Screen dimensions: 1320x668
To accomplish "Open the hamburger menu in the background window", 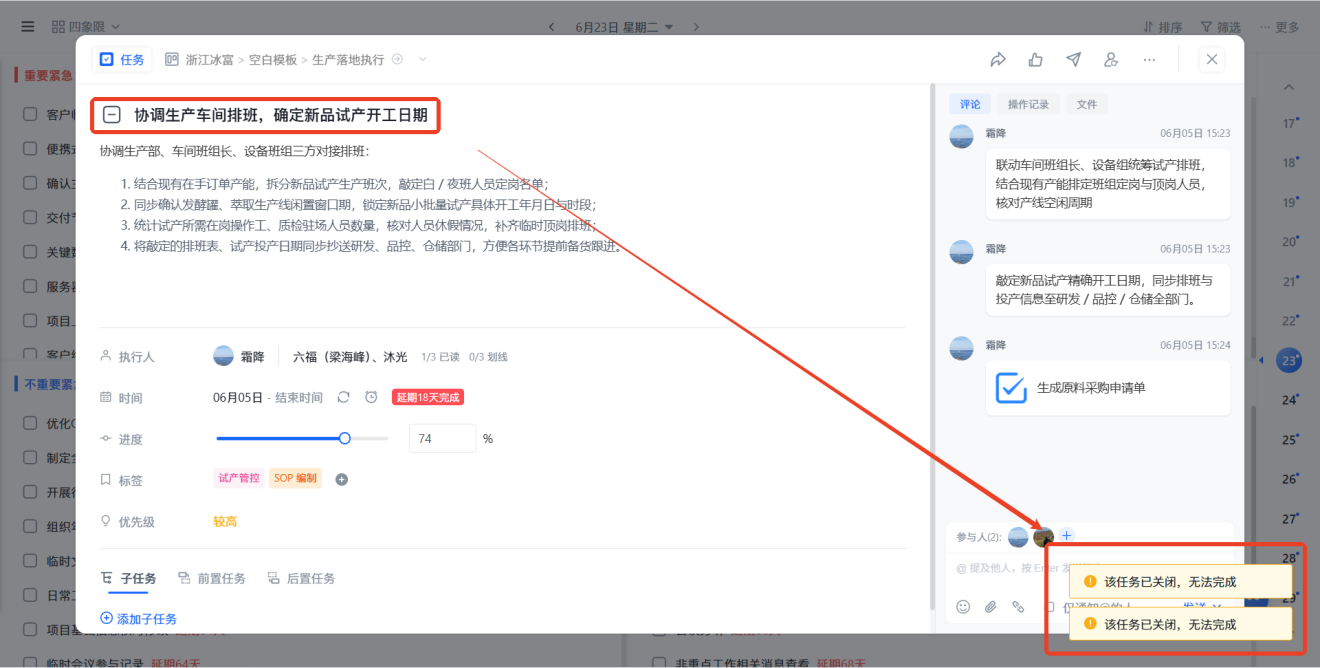I will (x=27, y=26).
